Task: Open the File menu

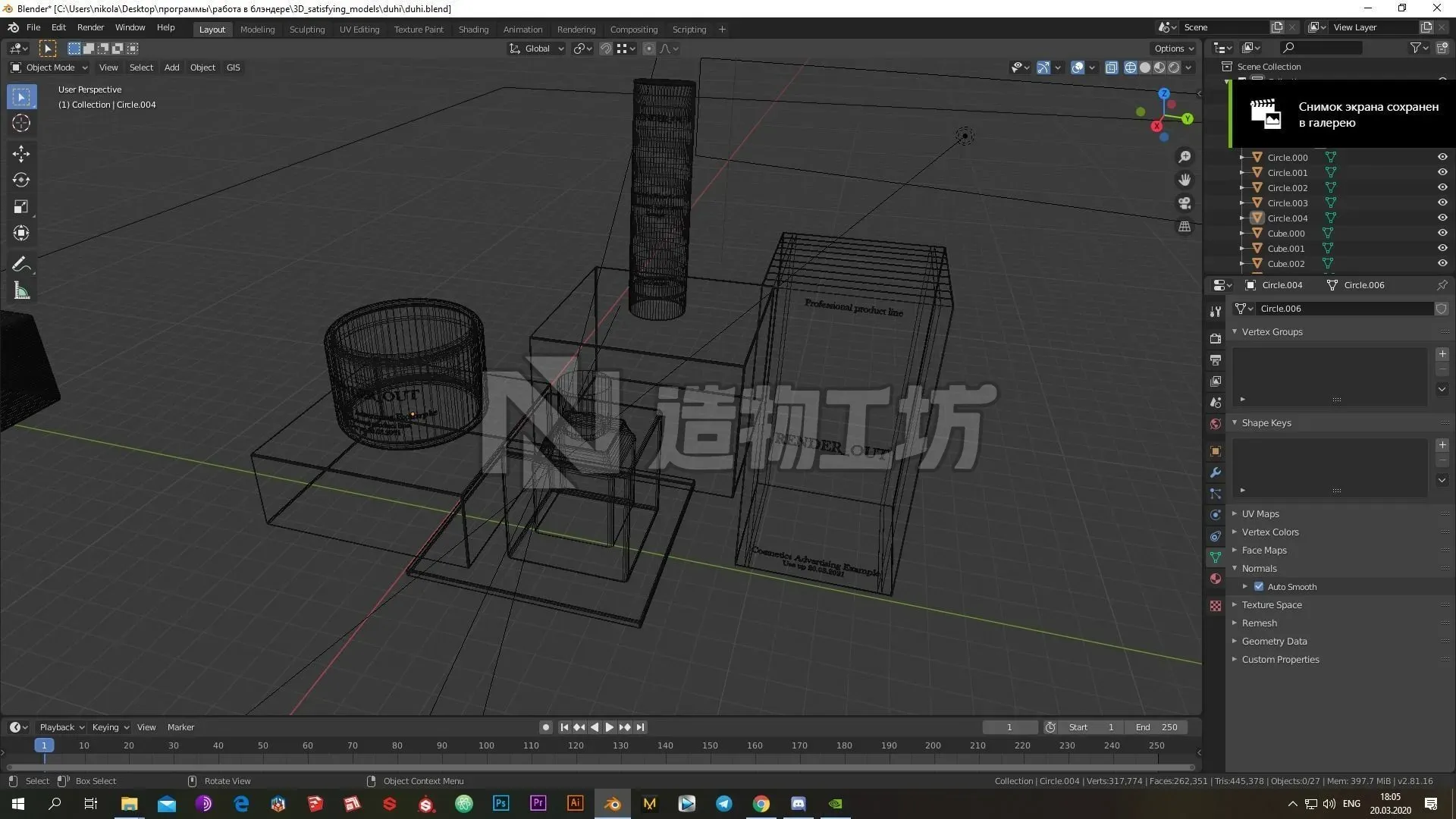Action: pos(33,27)
